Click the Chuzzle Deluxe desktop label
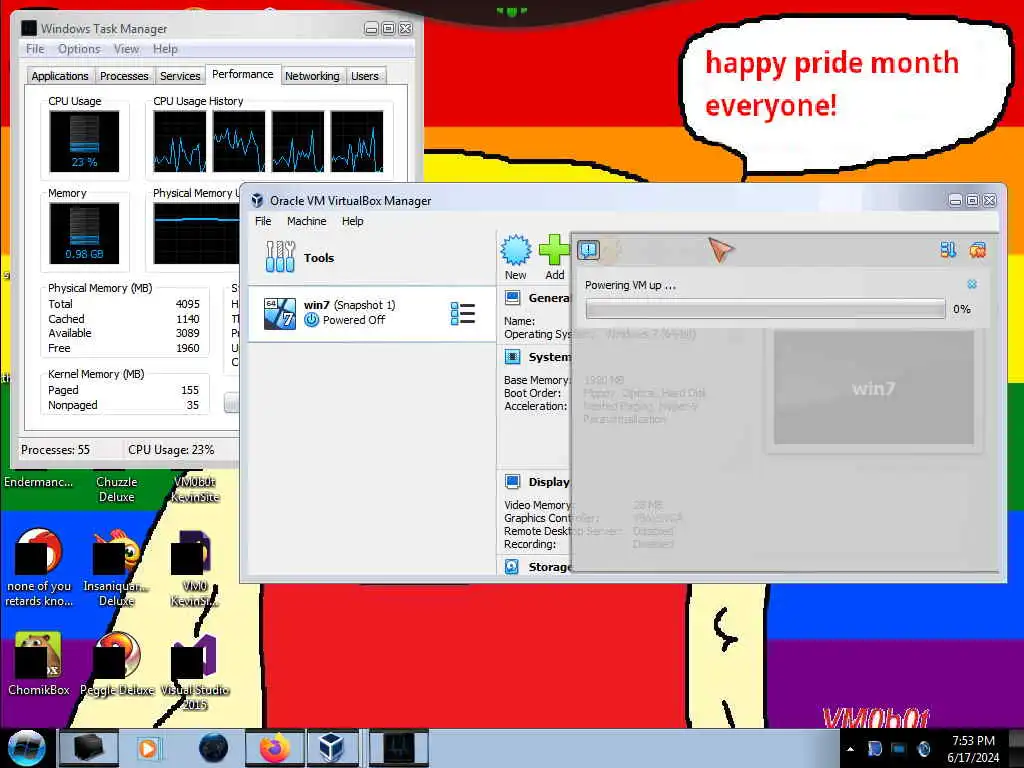Screen dimensions: 1024x768 117,489
